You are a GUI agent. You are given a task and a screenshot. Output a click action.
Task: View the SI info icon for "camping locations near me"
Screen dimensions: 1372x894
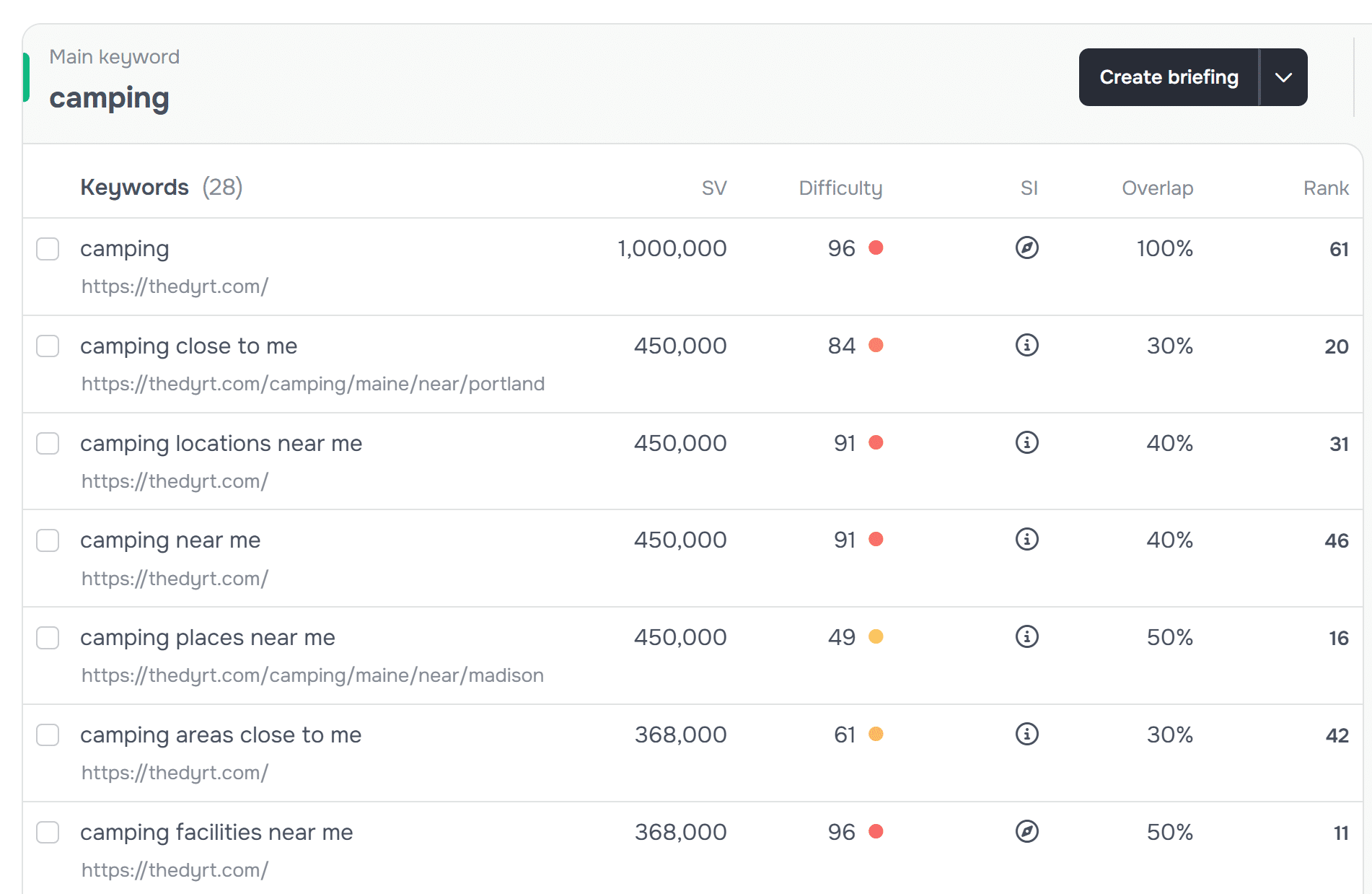[x=1026, y=443]
